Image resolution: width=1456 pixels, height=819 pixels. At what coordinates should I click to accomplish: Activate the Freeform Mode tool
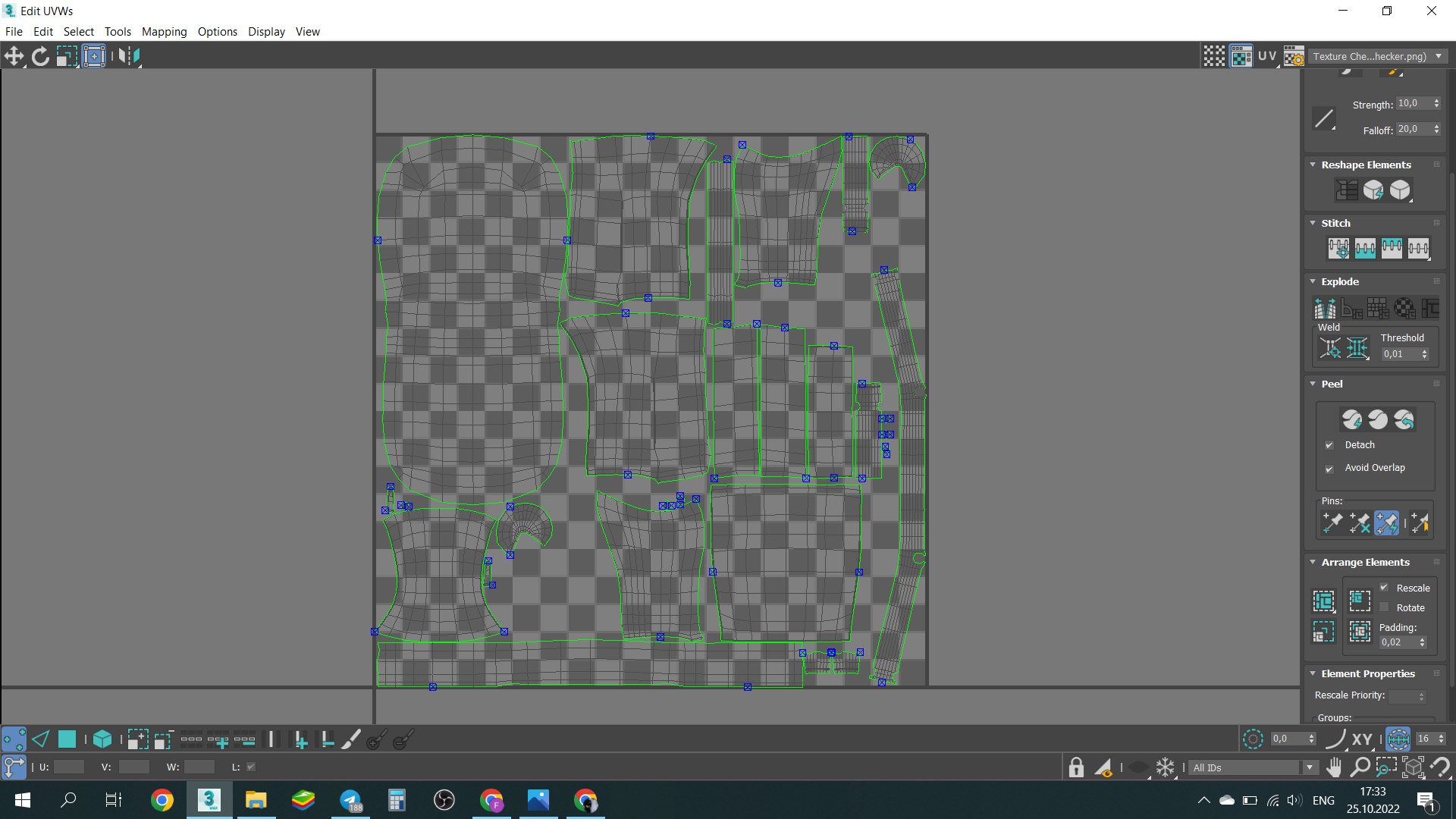(94, 56)
